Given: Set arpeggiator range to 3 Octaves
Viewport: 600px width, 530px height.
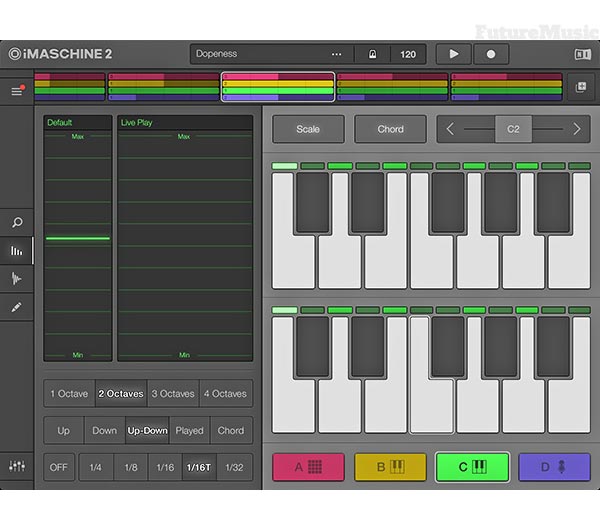Looking at the screenshot, I should tap(173, 393).
